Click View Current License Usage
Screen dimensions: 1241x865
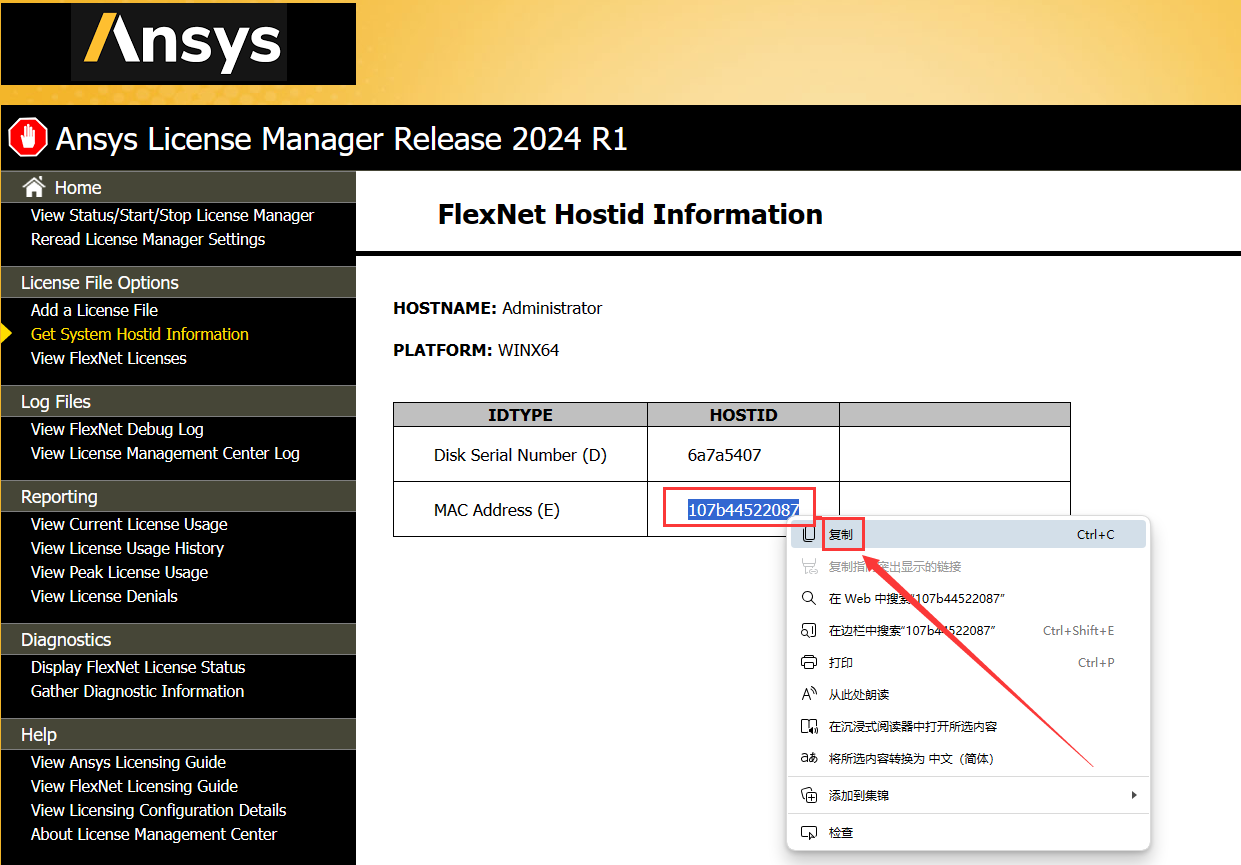pyautogui.click(x=128, y=524)
